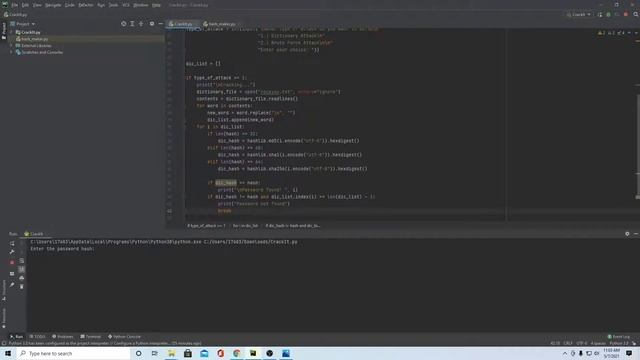Click the Debug bug icon
The width and height of the screenshot is (640, 360).
pos(608,14)
